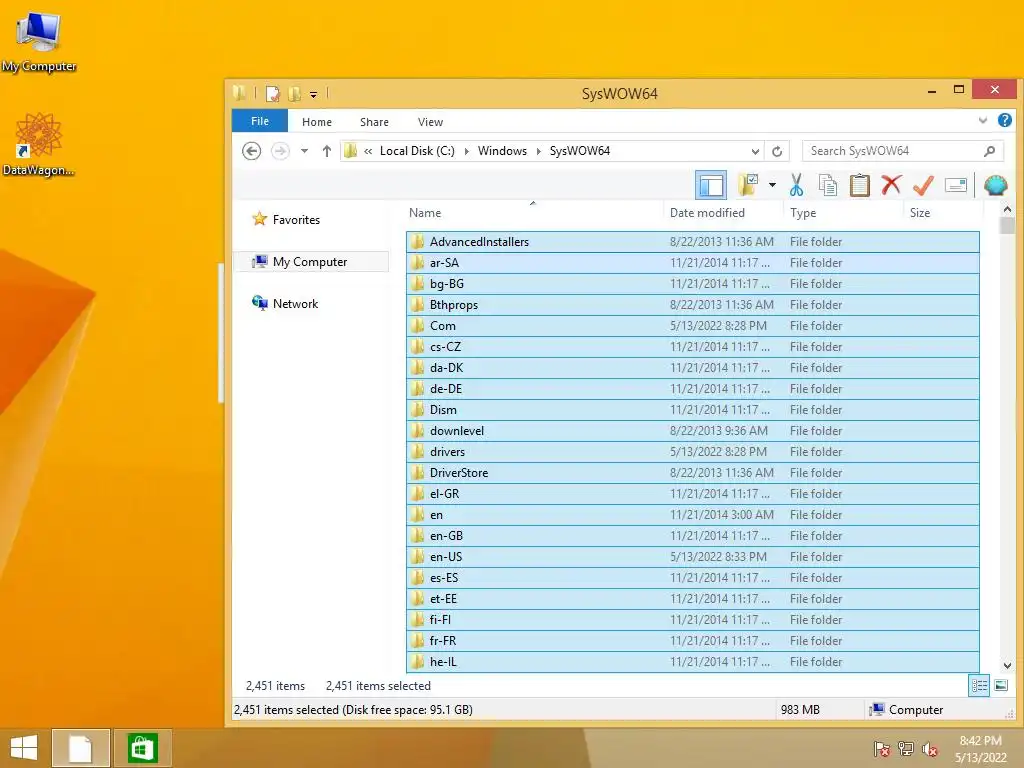Click the muted volume tray icon
The image size is (1024, 768).
(929, 749)
